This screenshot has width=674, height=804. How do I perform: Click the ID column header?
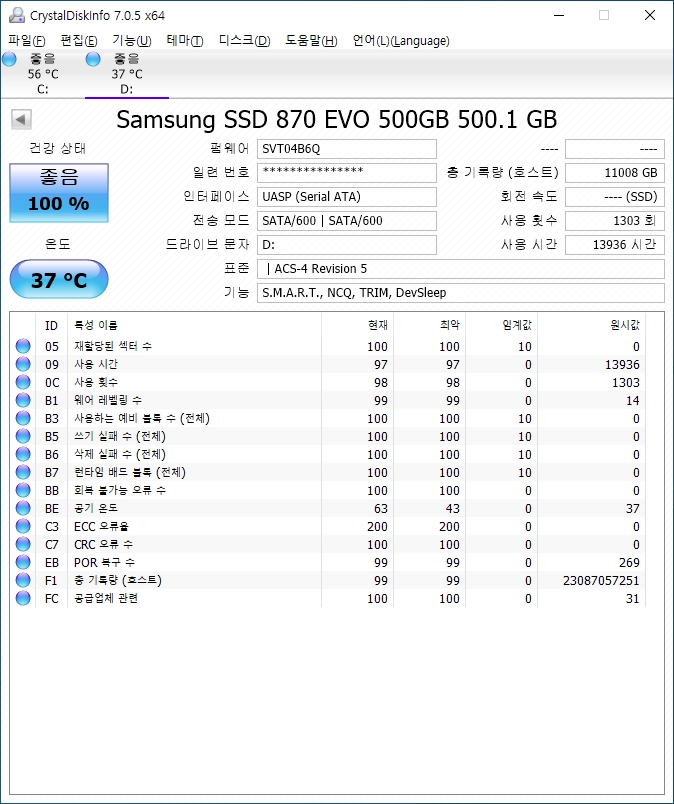click(51, 325)
